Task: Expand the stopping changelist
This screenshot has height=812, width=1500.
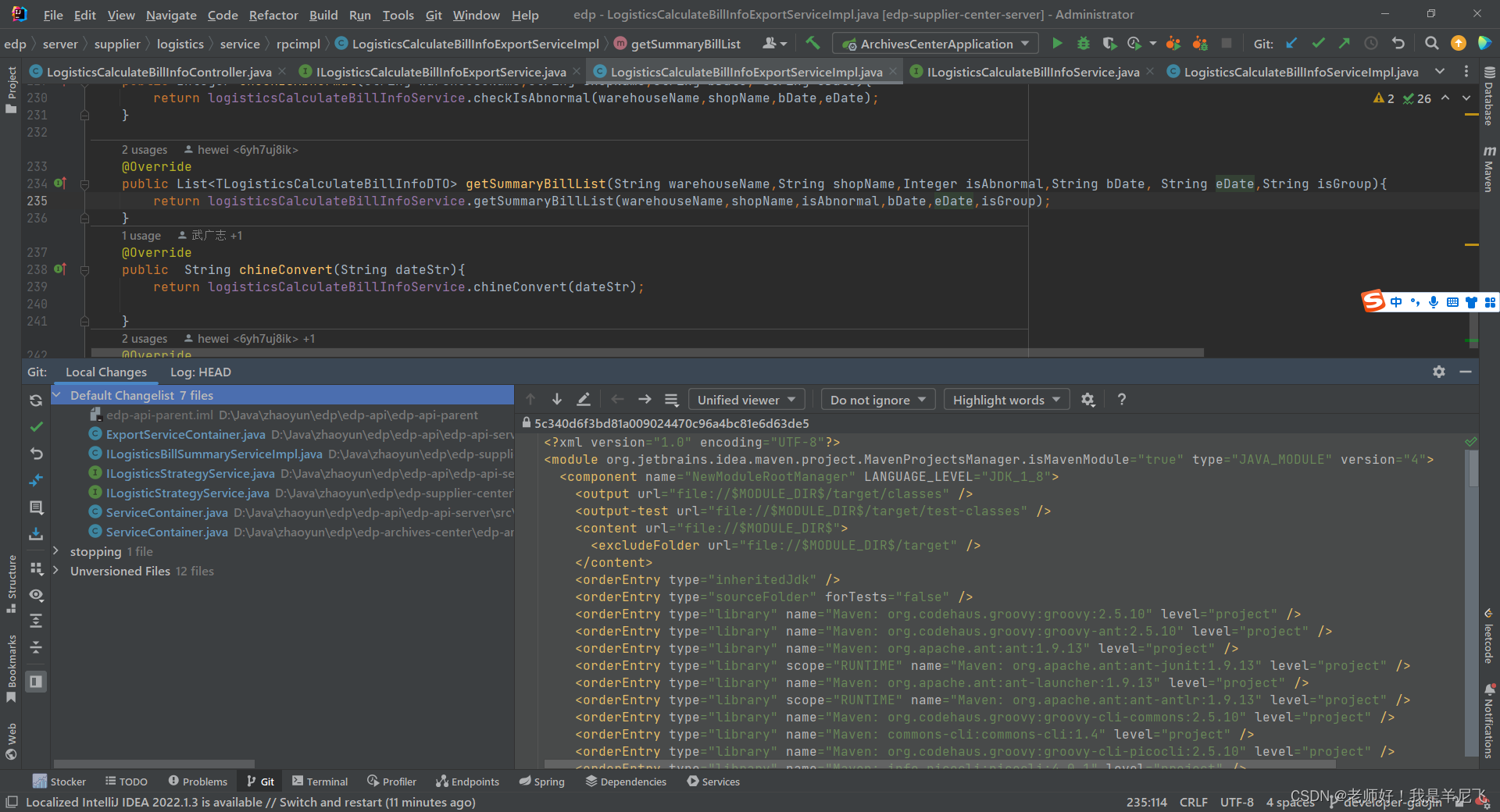Action: click(x=56, y=551)
